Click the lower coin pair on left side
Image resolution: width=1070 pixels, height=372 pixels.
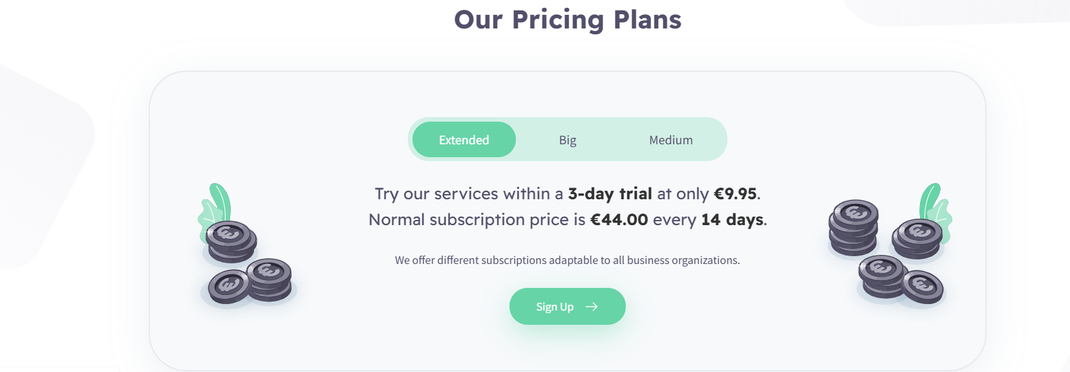point(250,281)
